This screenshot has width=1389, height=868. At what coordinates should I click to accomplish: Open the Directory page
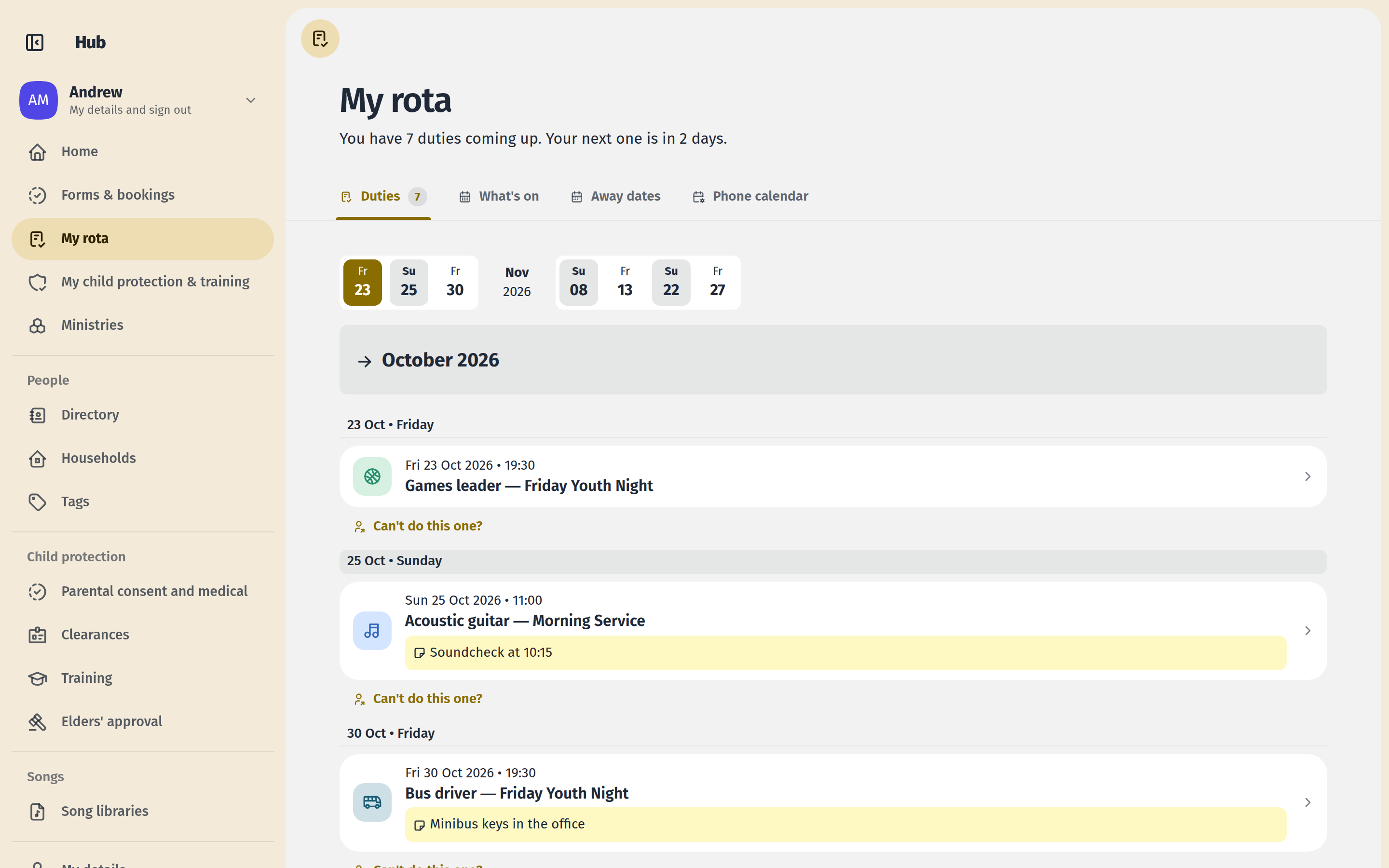click(142, 415)
